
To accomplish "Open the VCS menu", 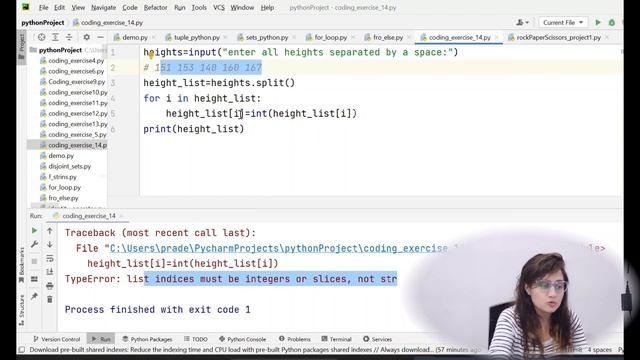I will 219,7.
